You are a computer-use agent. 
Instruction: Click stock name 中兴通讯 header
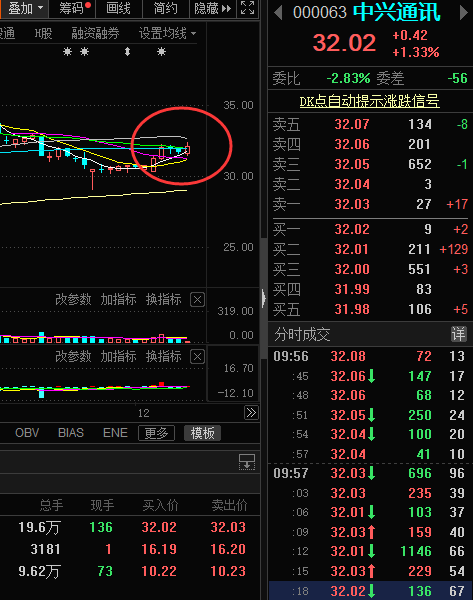[396, 12]
